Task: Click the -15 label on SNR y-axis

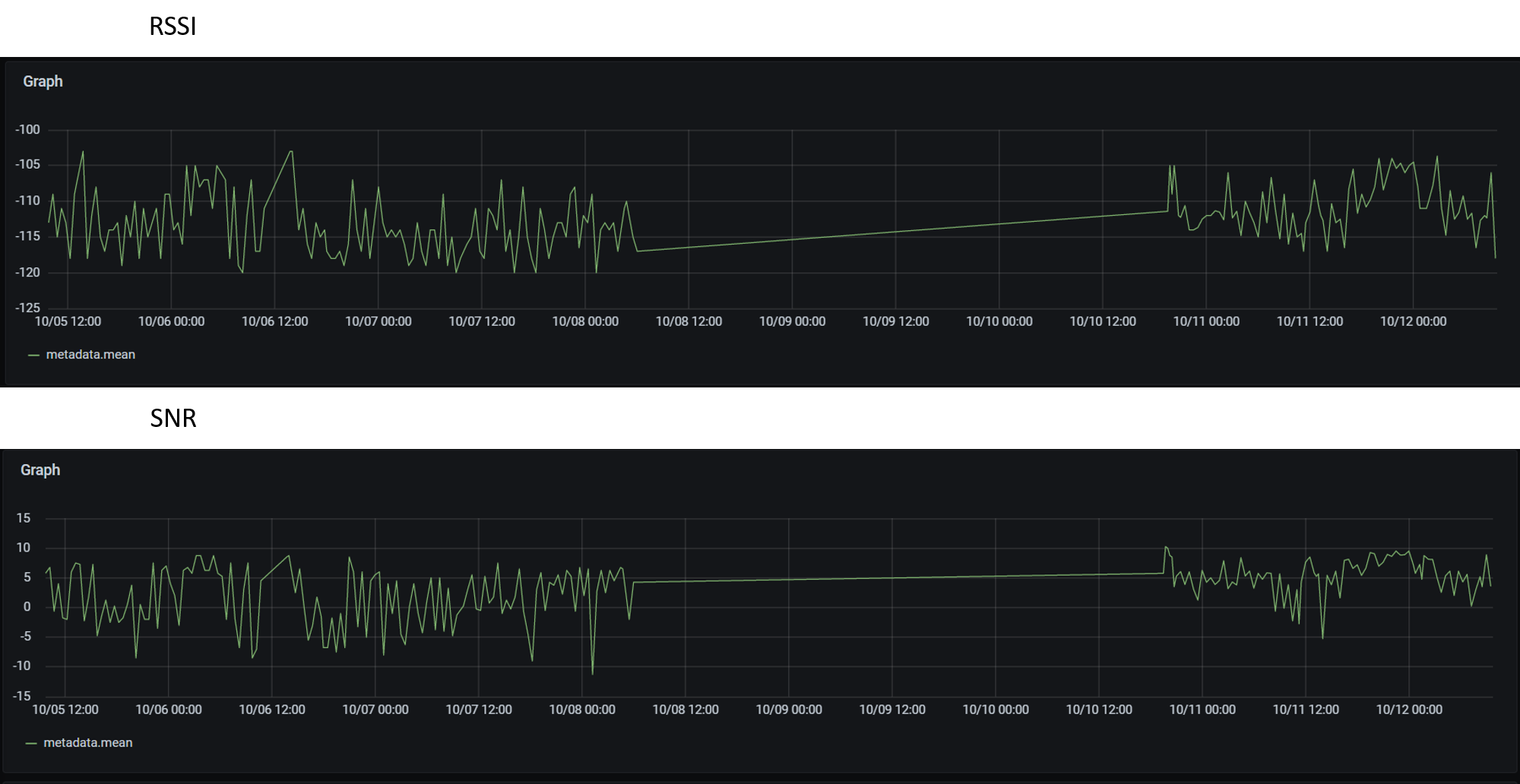Action: pos(21,696)
